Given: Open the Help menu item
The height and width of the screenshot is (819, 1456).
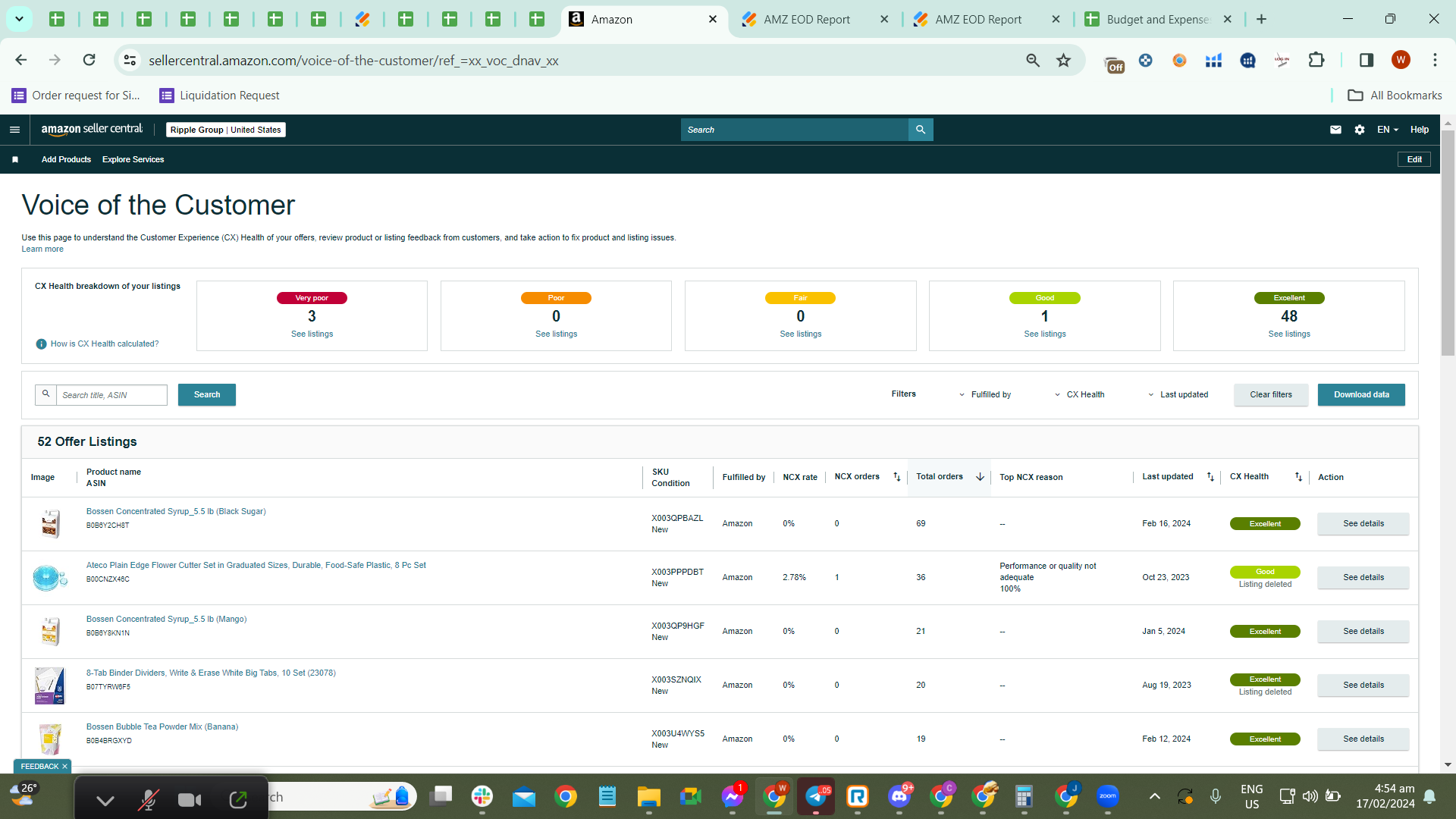Looking at the screenshot, I should (x=1420, y=130).
